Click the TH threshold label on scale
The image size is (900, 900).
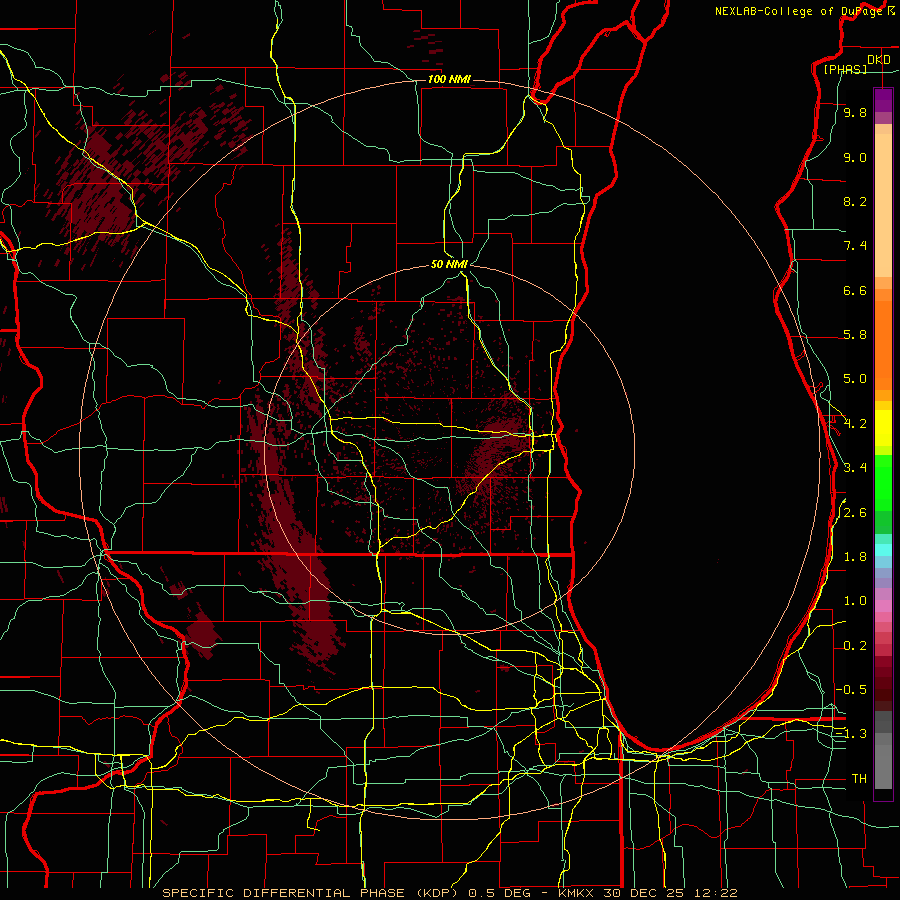[x=859, y=778]
